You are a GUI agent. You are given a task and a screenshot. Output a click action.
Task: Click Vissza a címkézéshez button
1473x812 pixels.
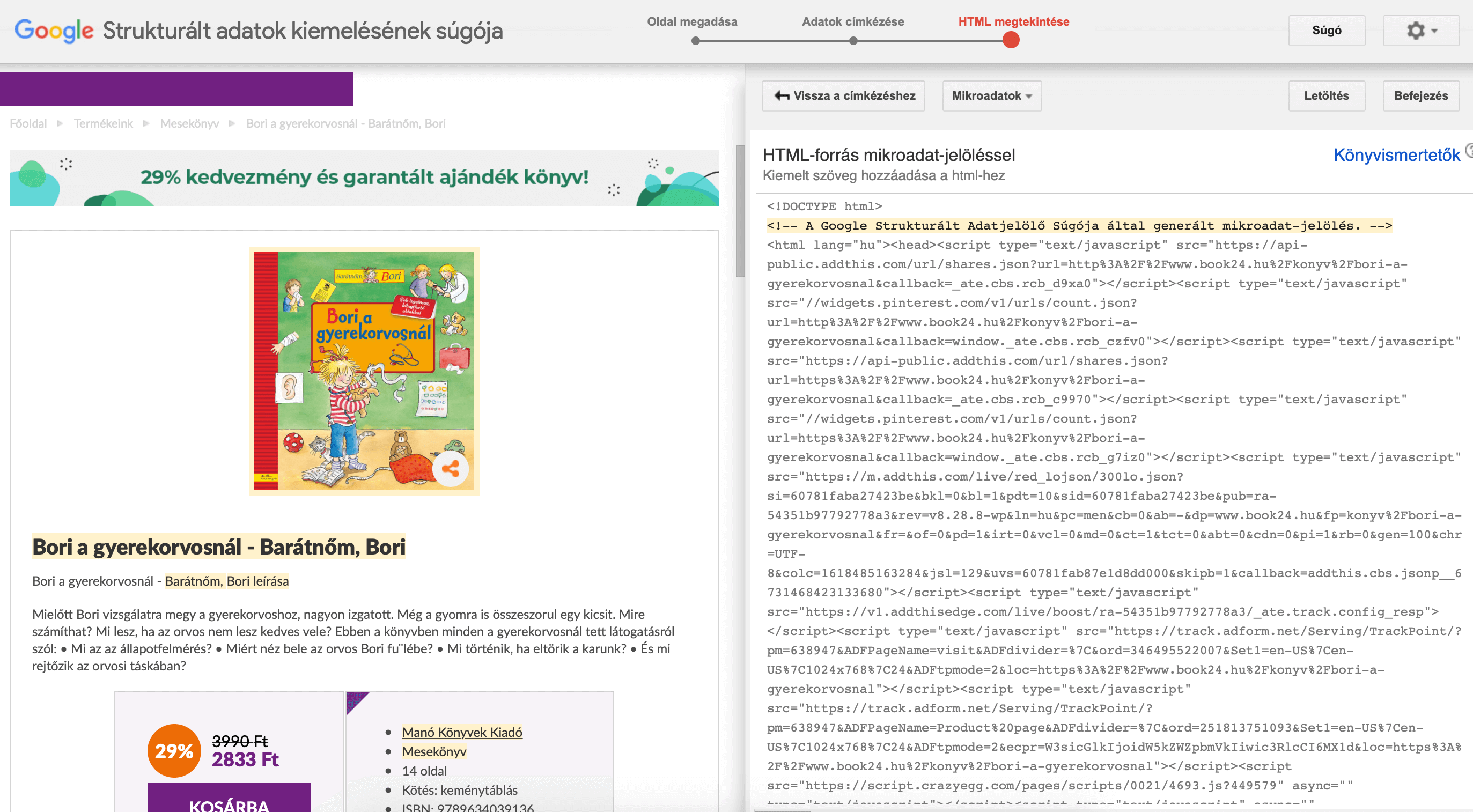click(843, 95)
